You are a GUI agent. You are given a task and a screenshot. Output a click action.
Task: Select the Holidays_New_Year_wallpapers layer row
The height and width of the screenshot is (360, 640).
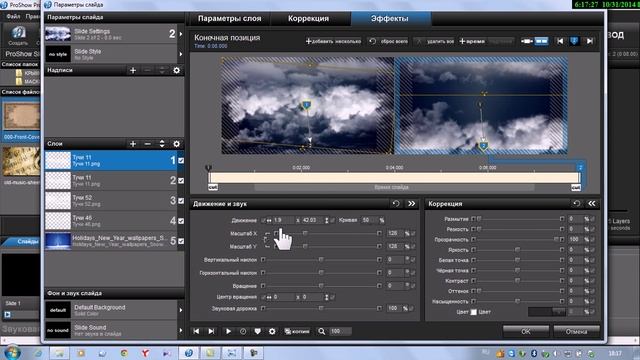pyautogui.click(x=111, y=241)
